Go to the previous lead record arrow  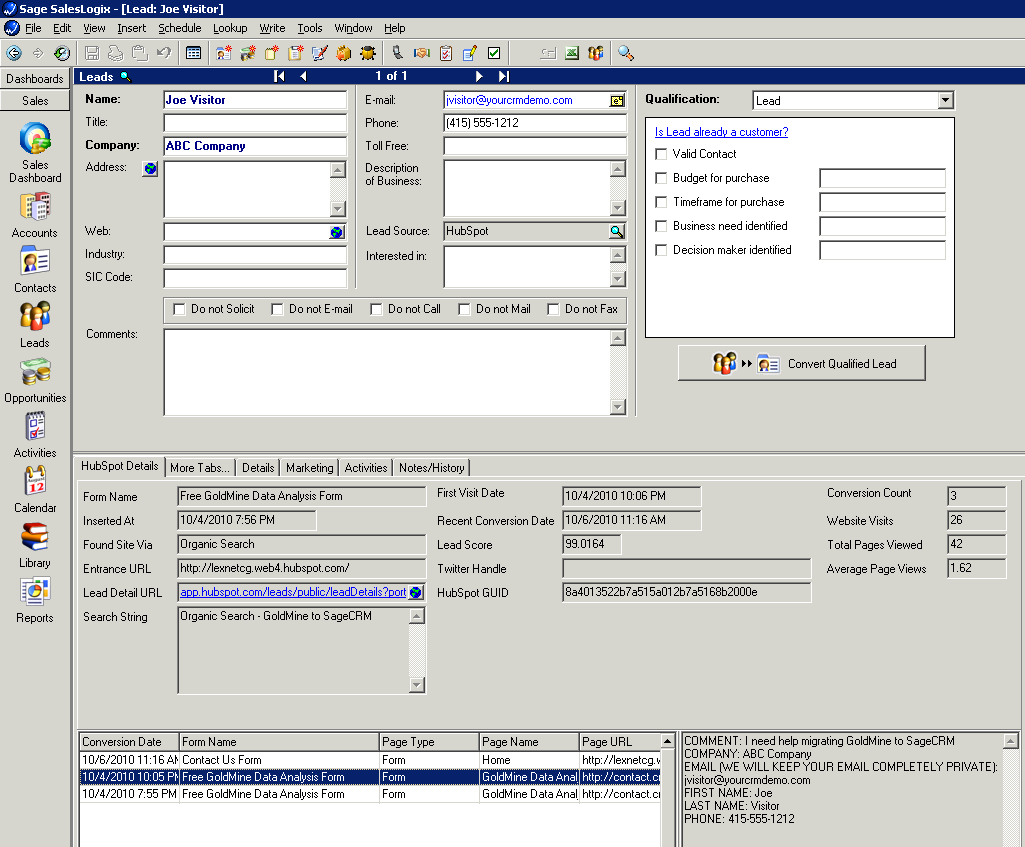tap(303, 76)
